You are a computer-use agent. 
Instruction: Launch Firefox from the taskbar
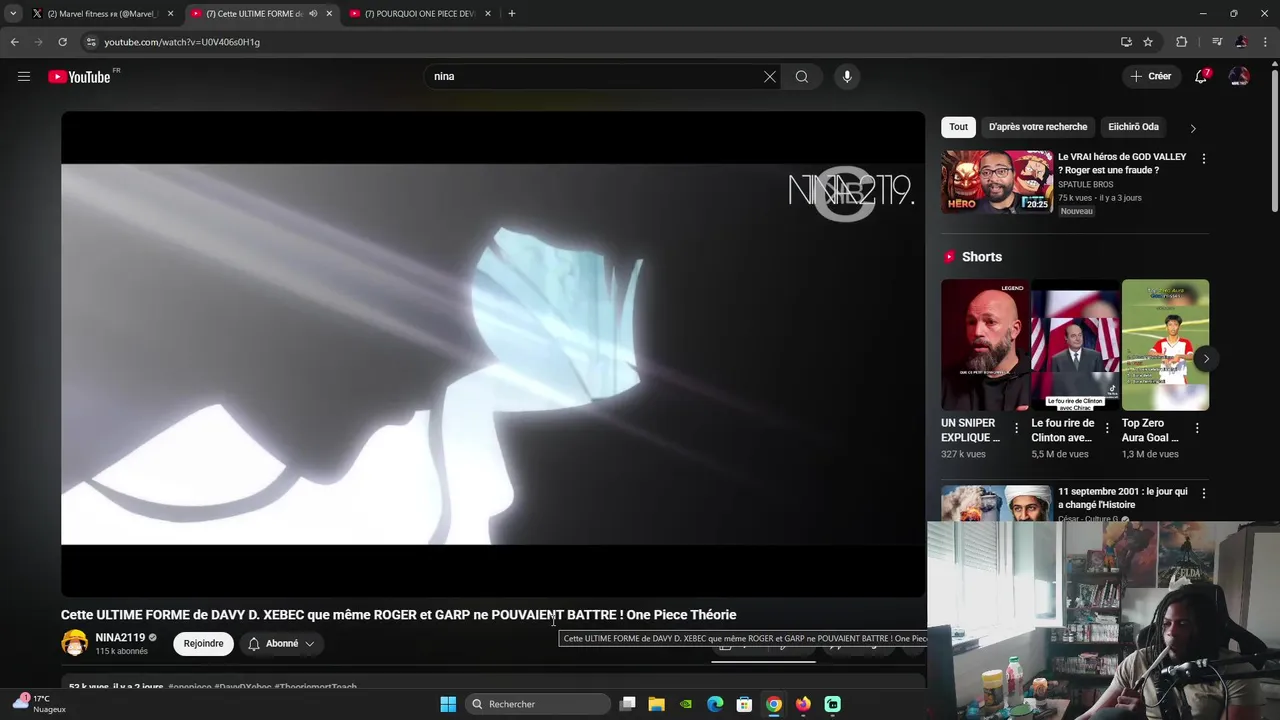pyautogui.click(x=803, y=704)
